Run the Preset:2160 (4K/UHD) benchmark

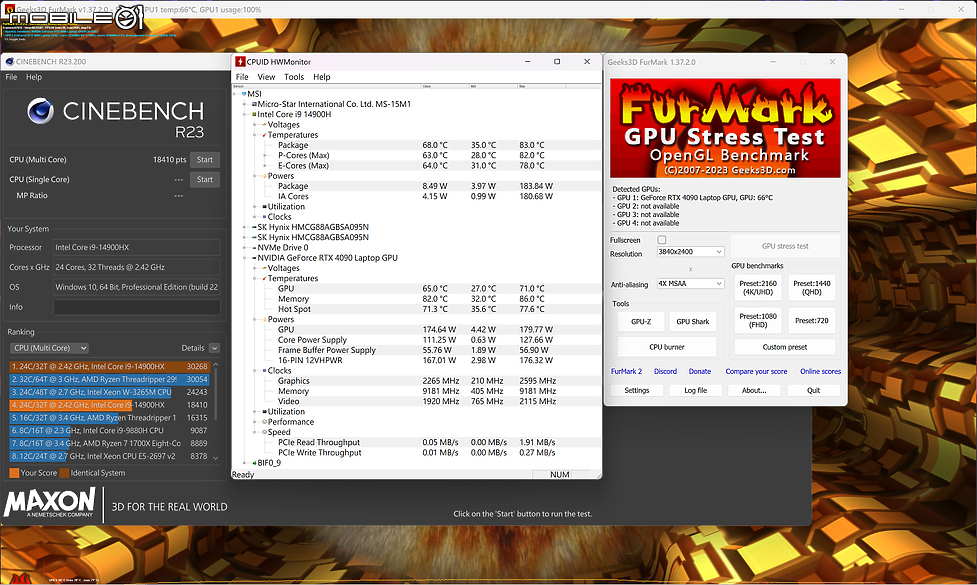pyautogui.click(x=758, y=288)
